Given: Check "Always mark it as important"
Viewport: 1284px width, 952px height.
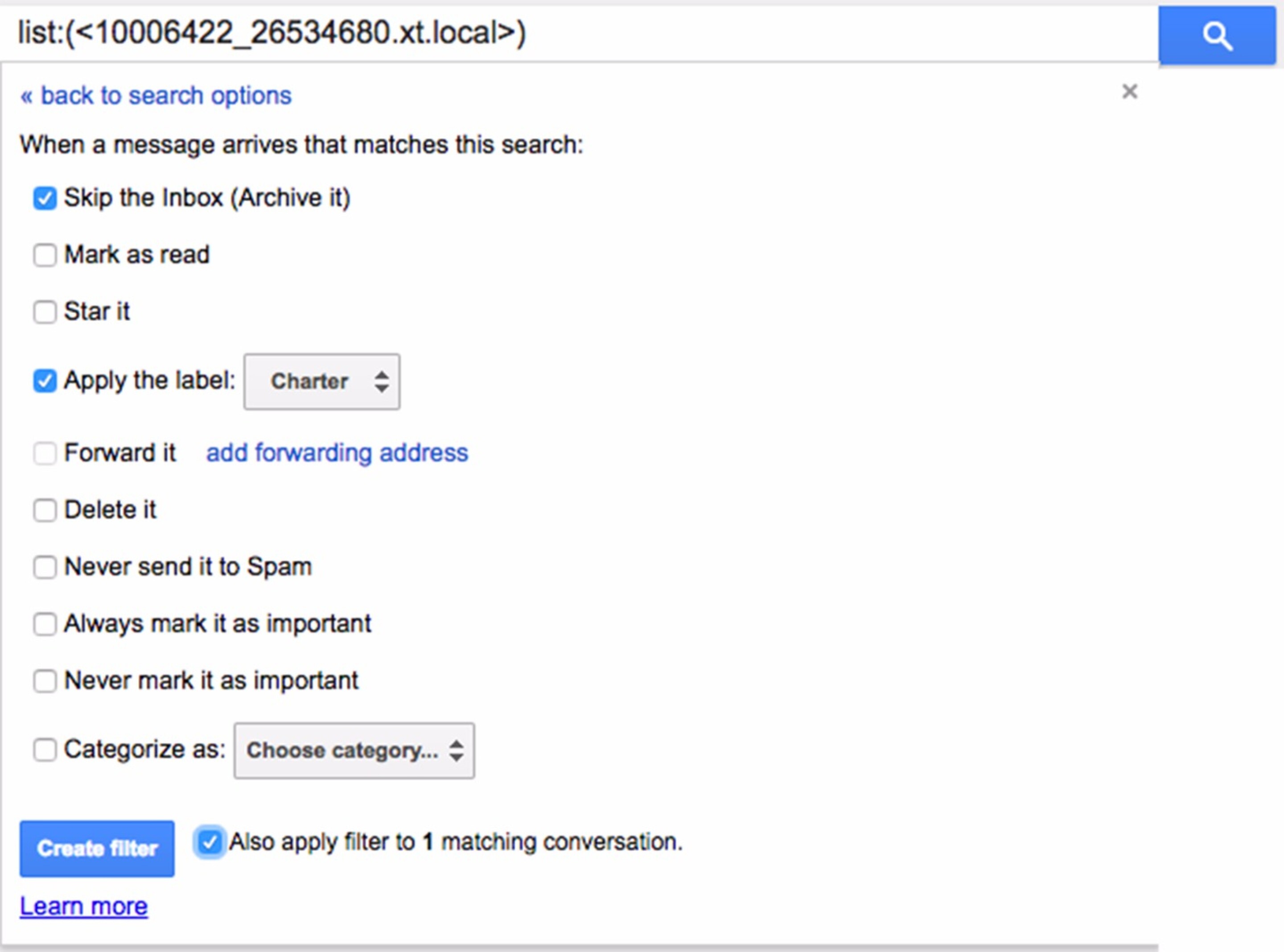Looking at the screenshot, I should point(45,624).
